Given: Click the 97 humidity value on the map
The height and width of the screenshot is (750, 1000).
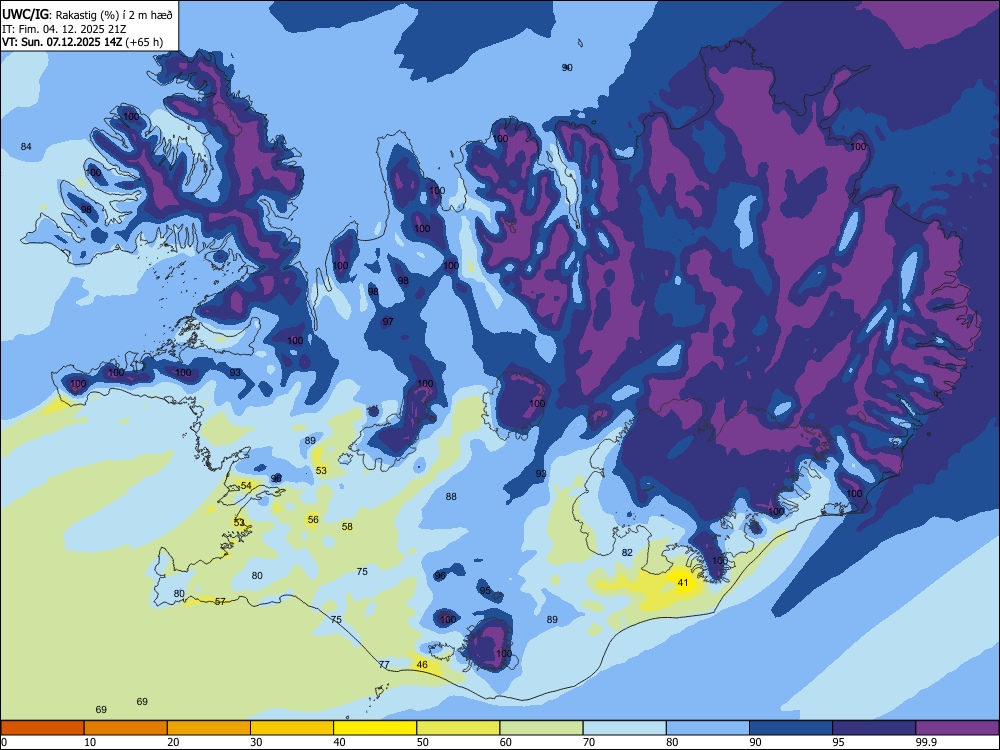Looking at the screenshot, I should [x=388, y=321].
